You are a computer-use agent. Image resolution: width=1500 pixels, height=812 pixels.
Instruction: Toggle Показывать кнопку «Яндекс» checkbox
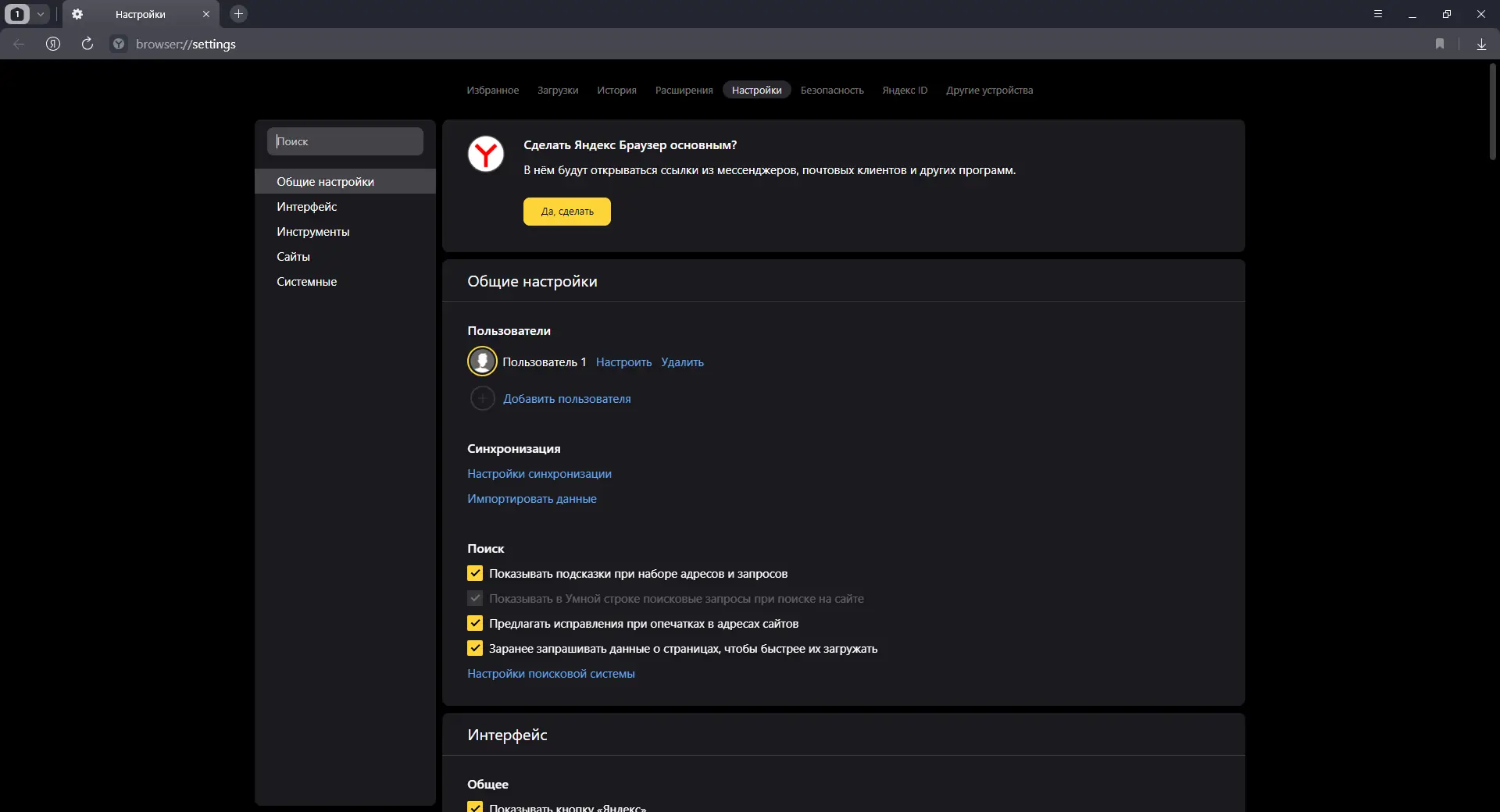(475, 807)
